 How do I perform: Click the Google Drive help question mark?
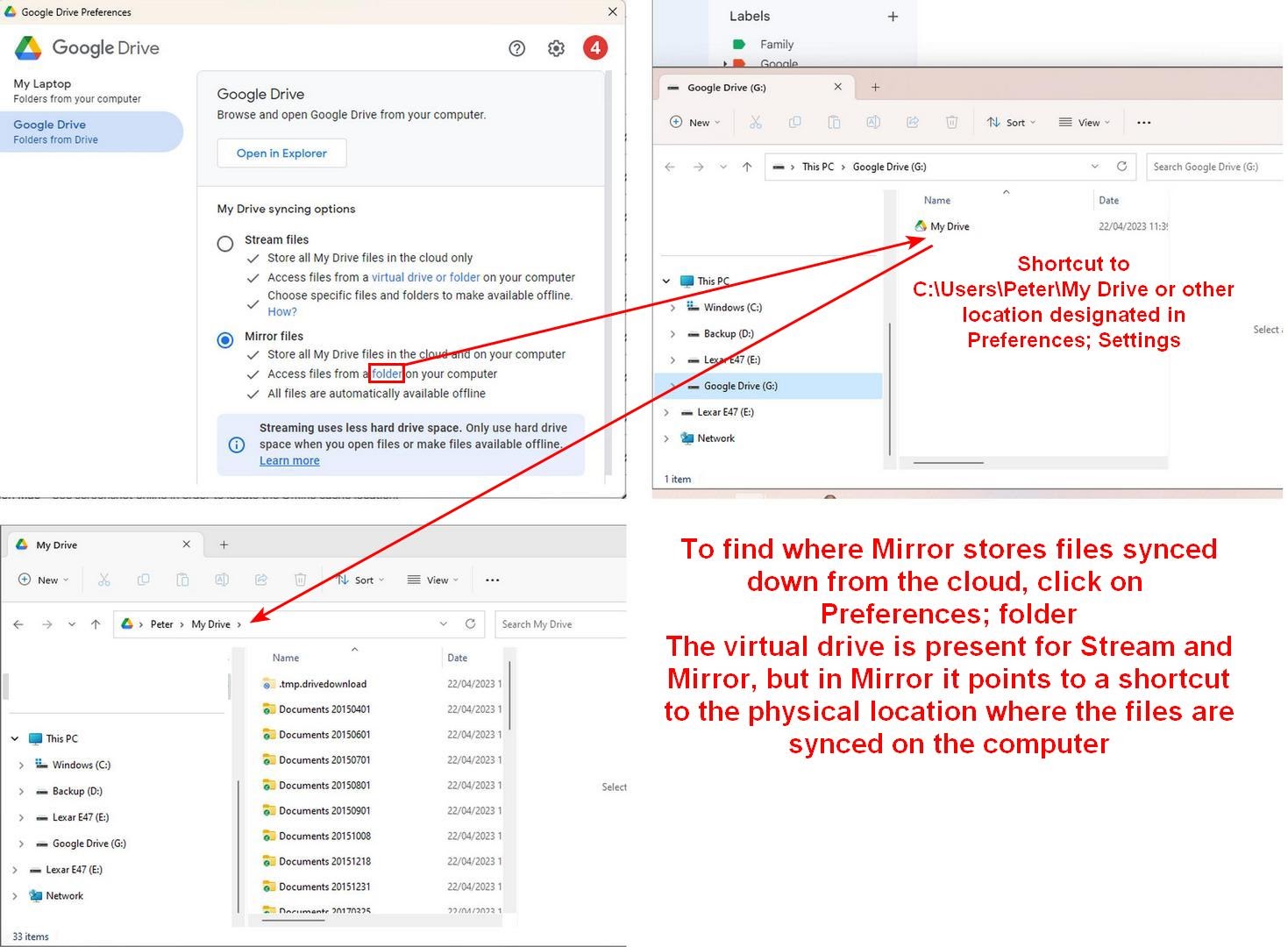[517, 48]
